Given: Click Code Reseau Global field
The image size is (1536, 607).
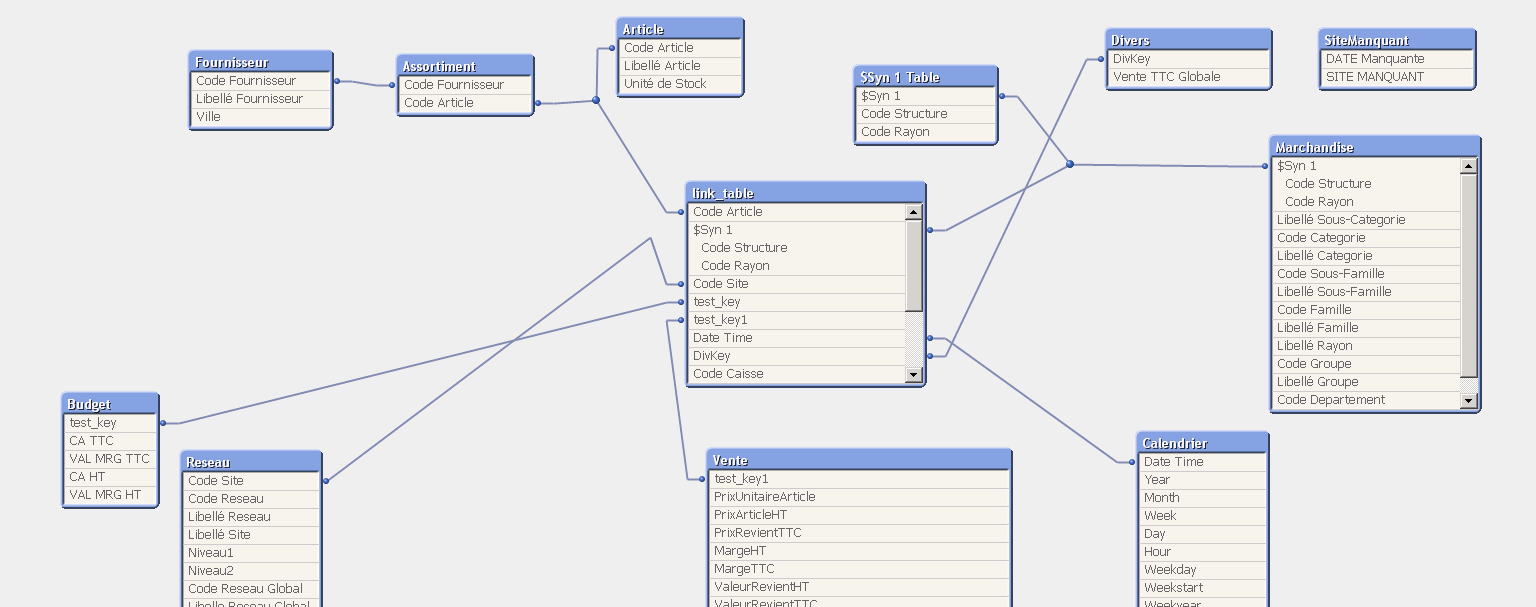Looking at the screenshot, I should pos(251,589).
